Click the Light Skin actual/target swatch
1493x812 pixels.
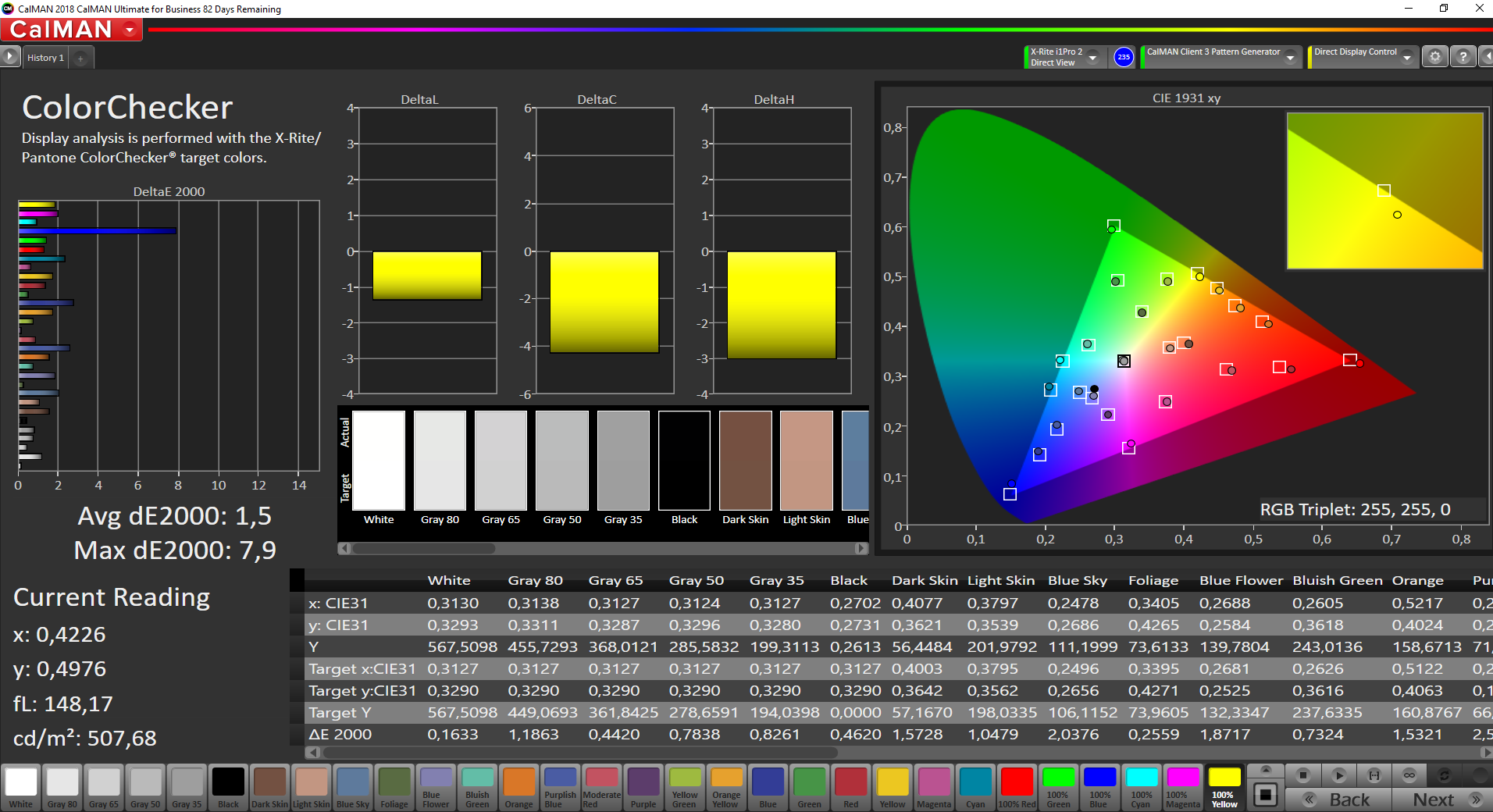(x=807, y=461)
